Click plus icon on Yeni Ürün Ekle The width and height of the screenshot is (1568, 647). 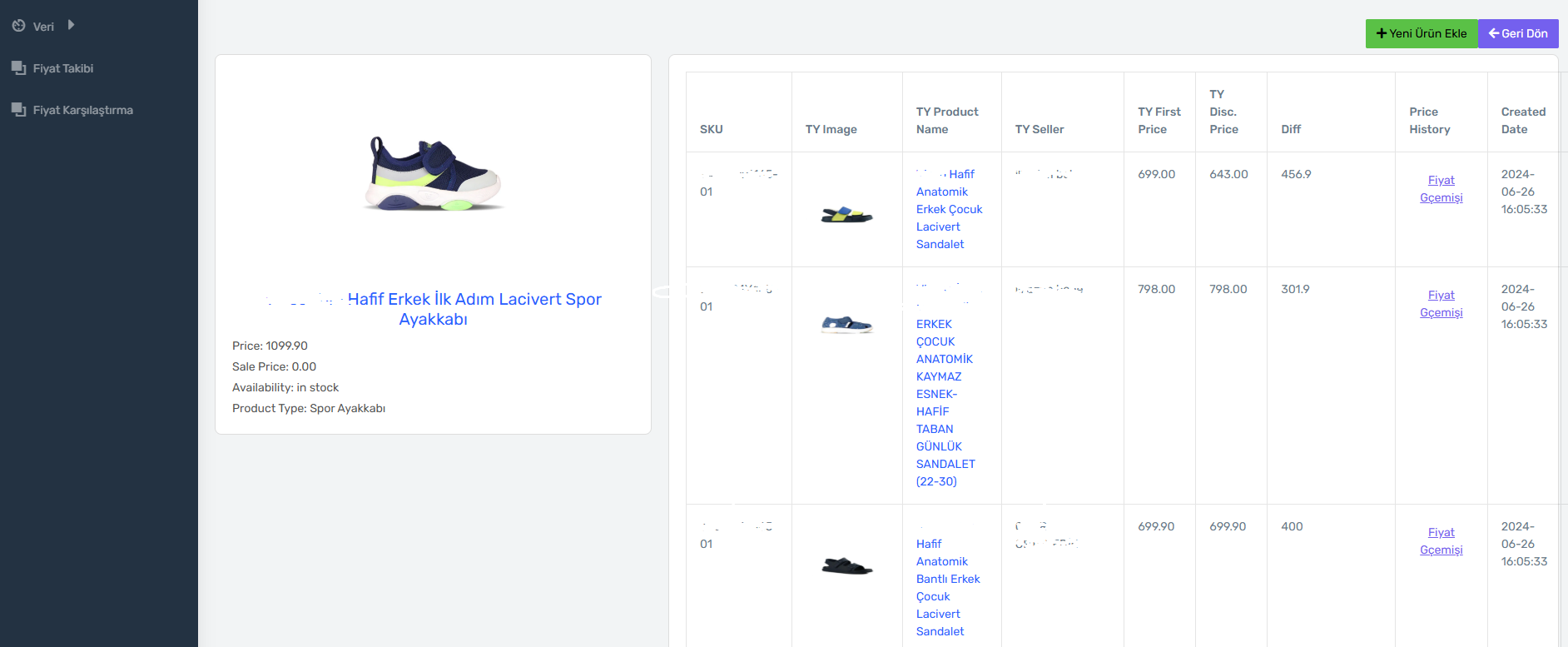pyautogui.click(x=1382, y=33)
